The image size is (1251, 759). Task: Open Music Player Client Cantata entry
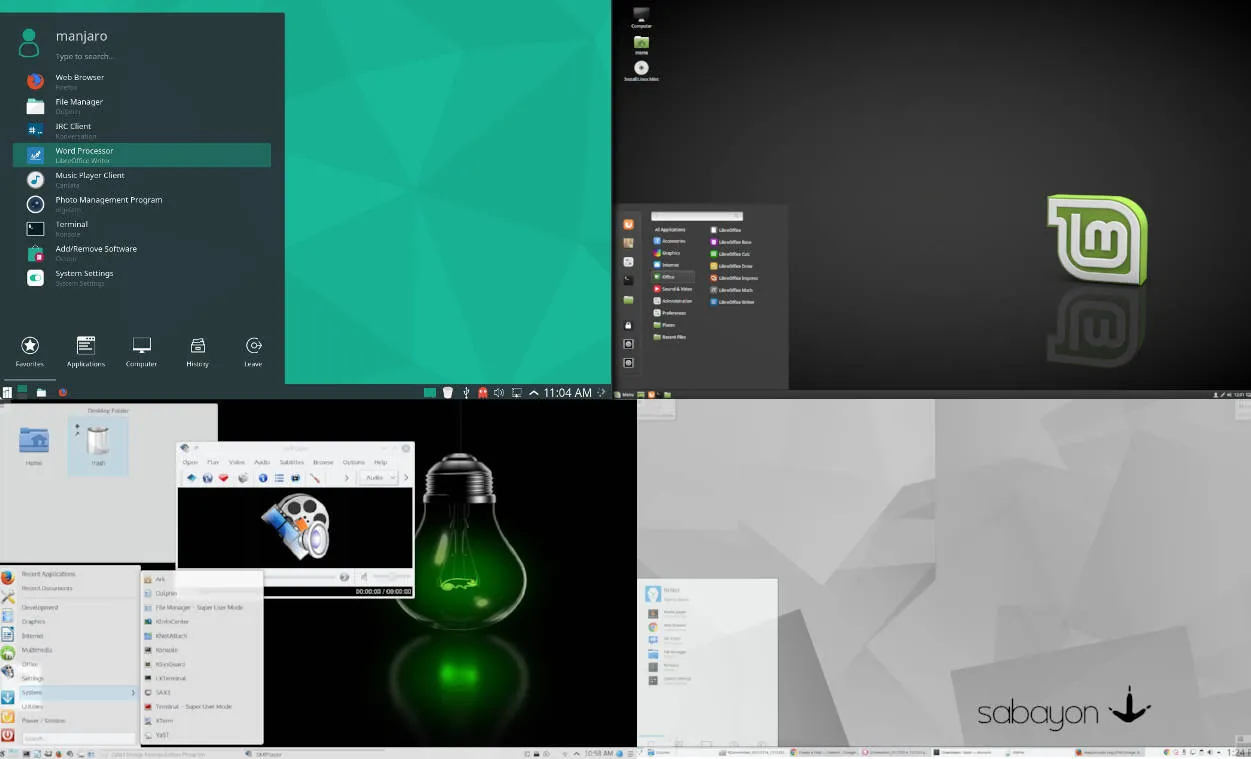coord(141,179)
